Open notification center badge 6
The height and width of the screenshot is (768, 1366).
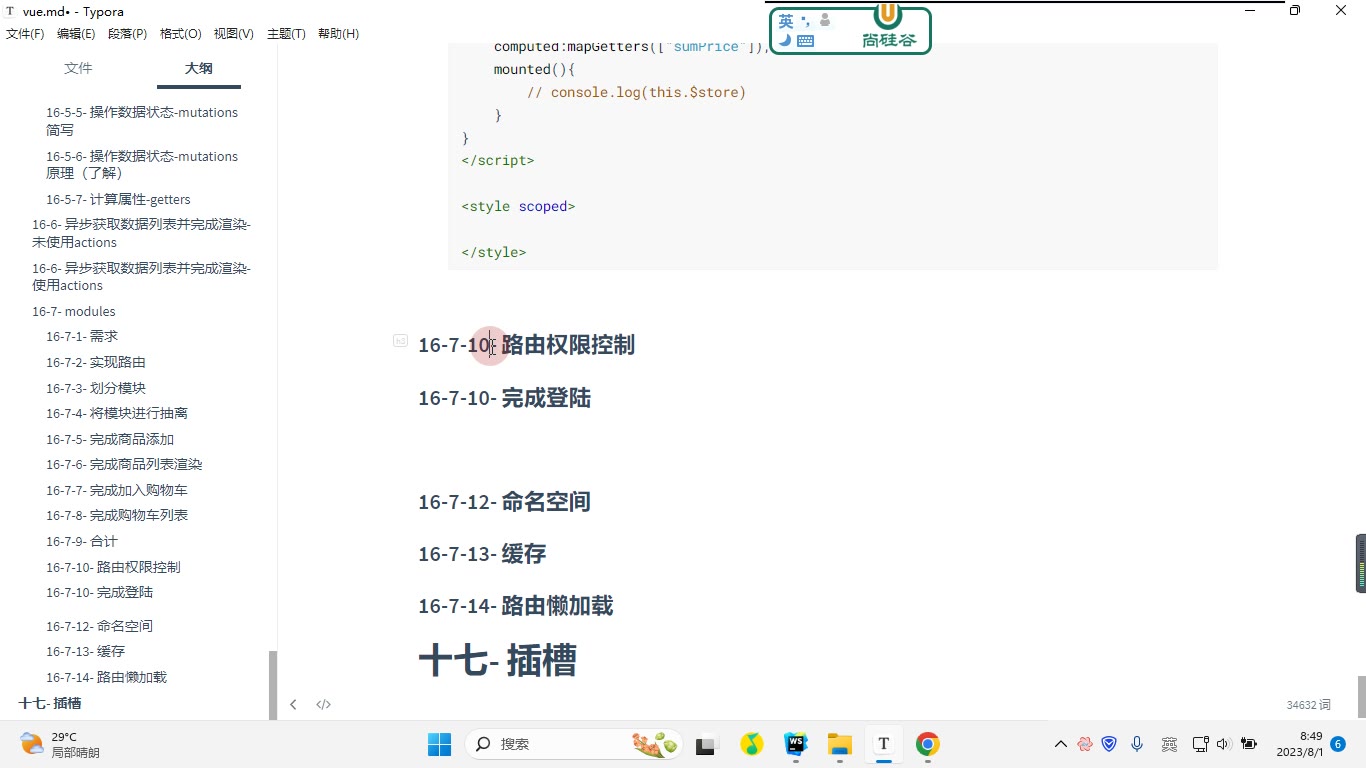pos(1338,744)
